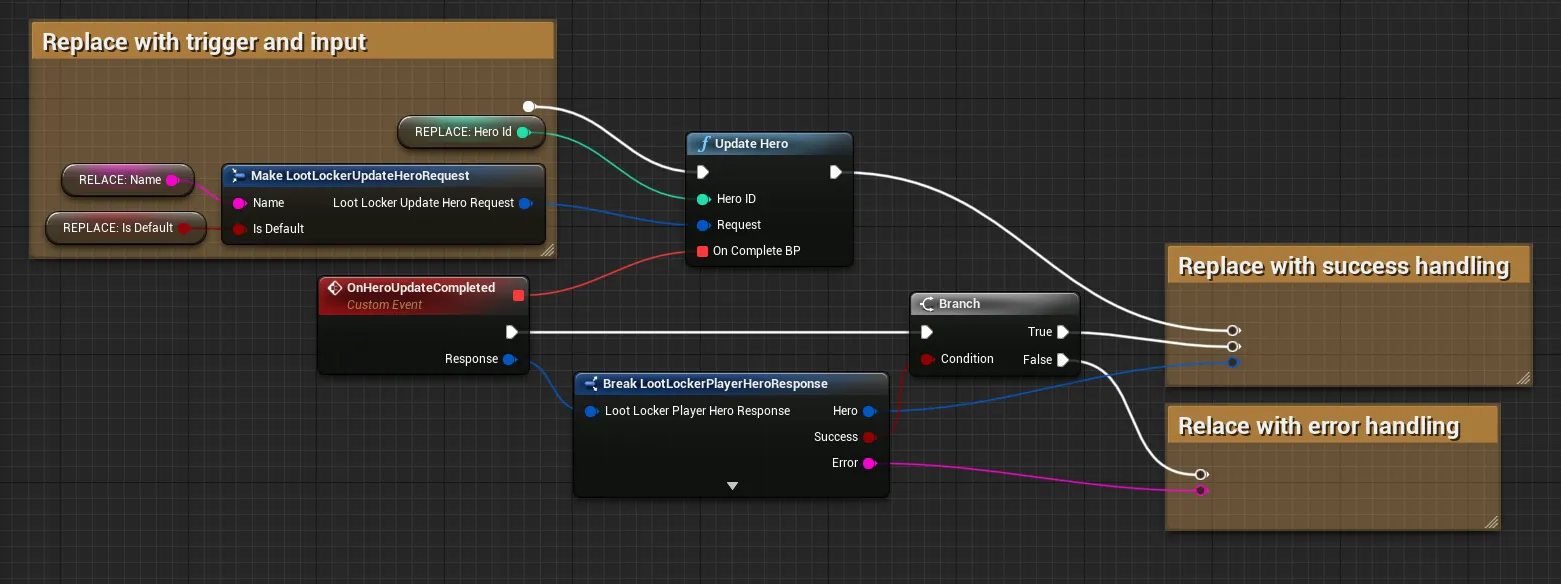Click Loot Locker Update Hero Request output pin
Image resolution: width=1561 pixels, height=584 pixels.
coord(526,203)
